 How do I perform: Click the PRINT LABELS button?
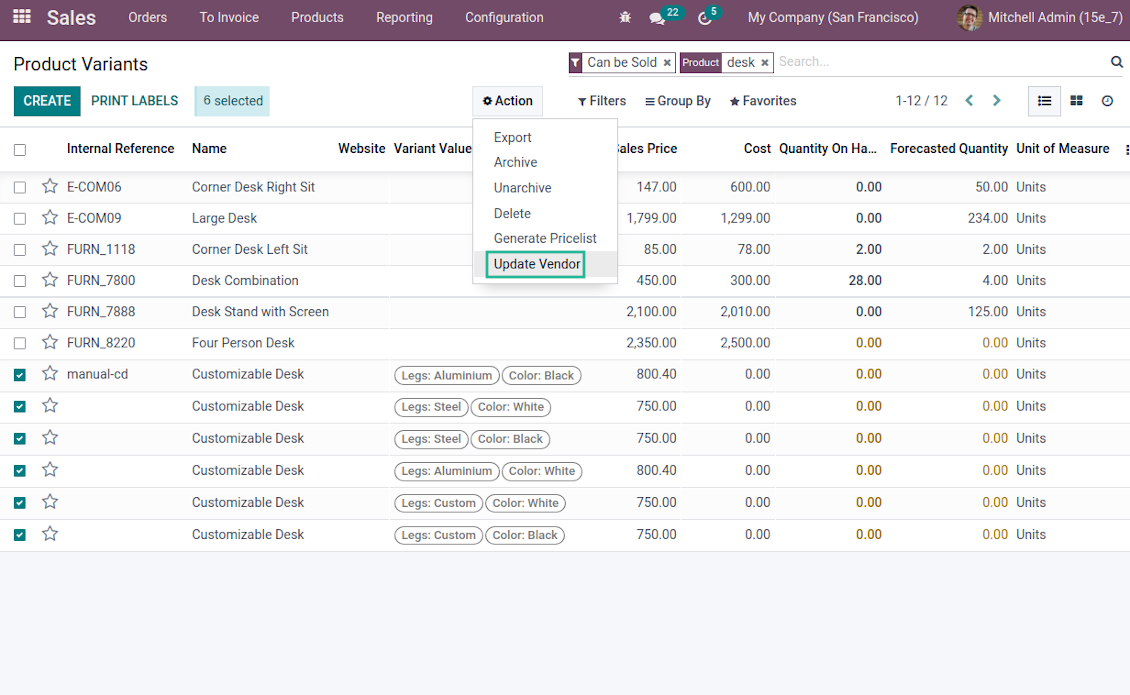(134, 101)
